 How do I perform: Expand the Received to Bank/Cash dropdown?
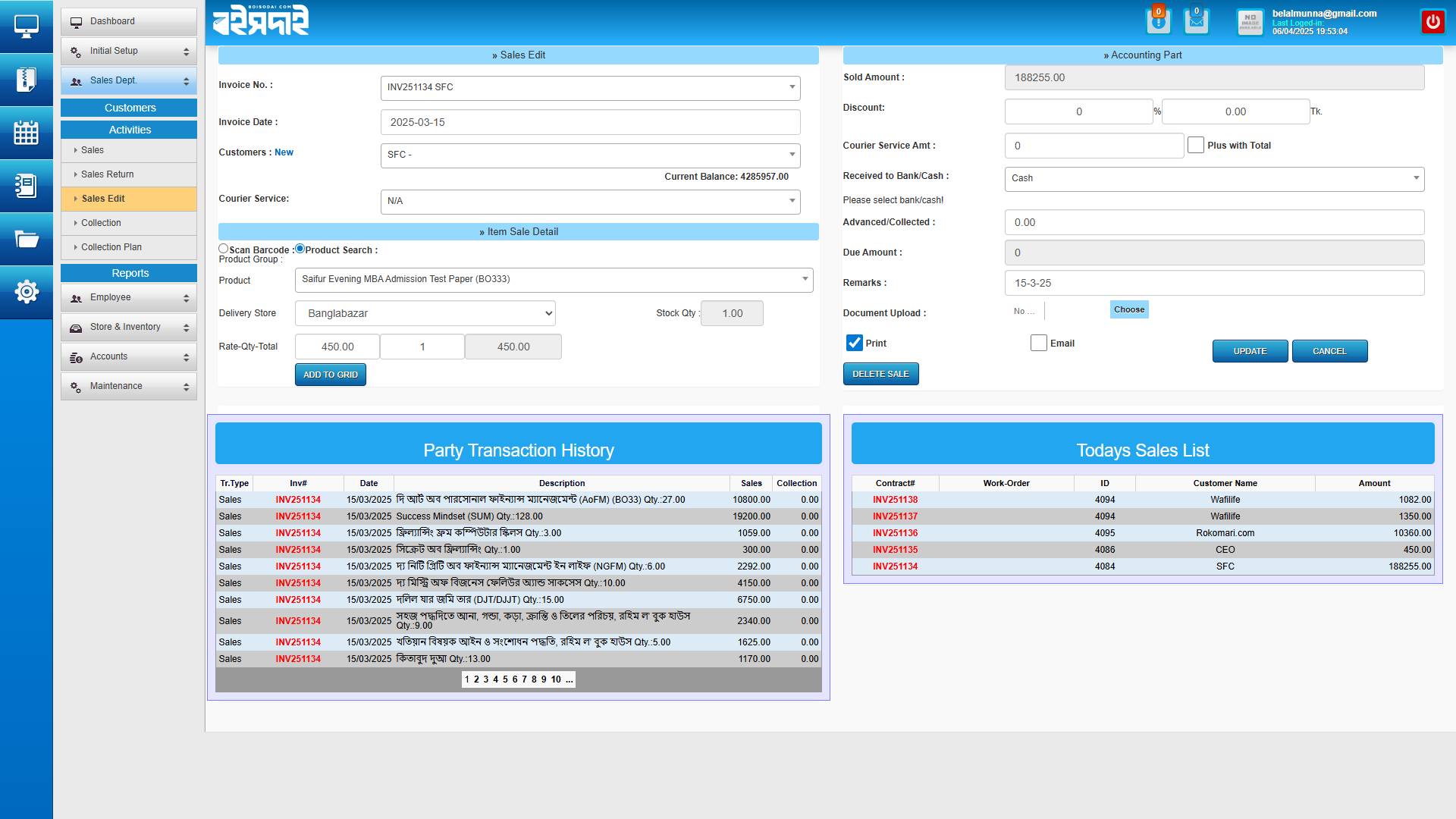pos(1214,179)
